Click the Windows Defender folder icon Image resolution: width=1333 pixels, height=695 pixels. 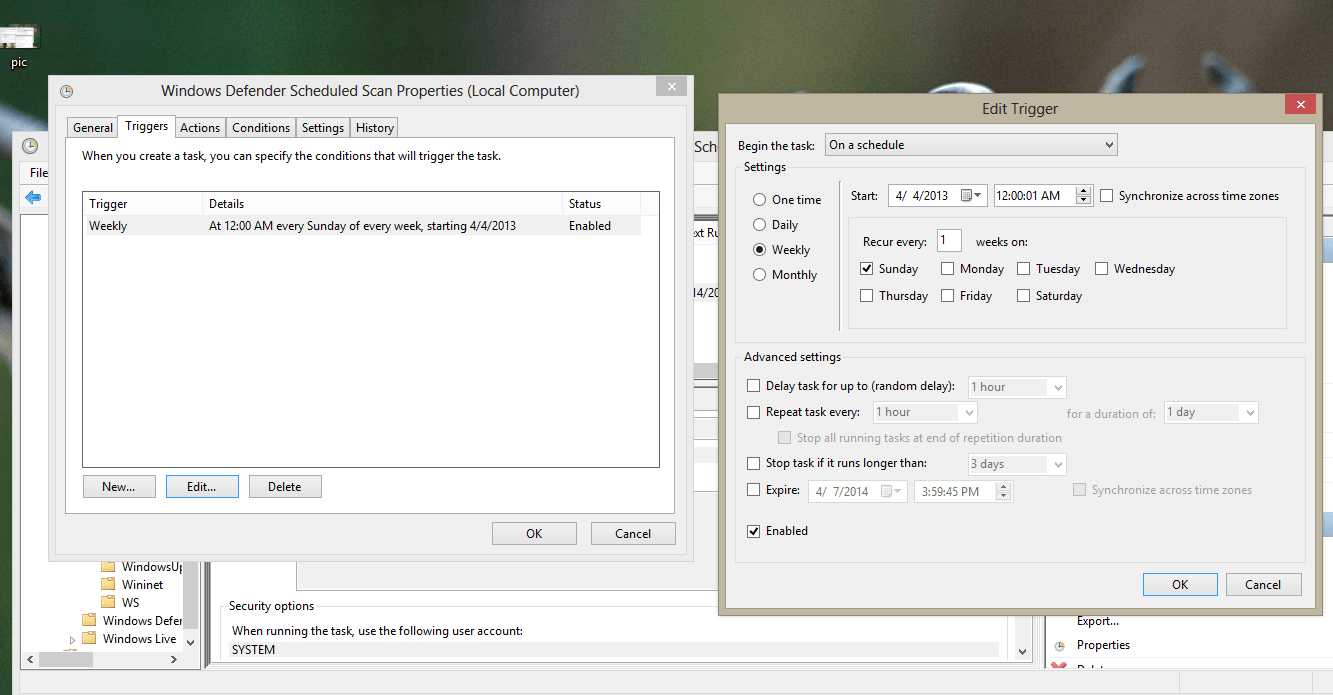89,621
